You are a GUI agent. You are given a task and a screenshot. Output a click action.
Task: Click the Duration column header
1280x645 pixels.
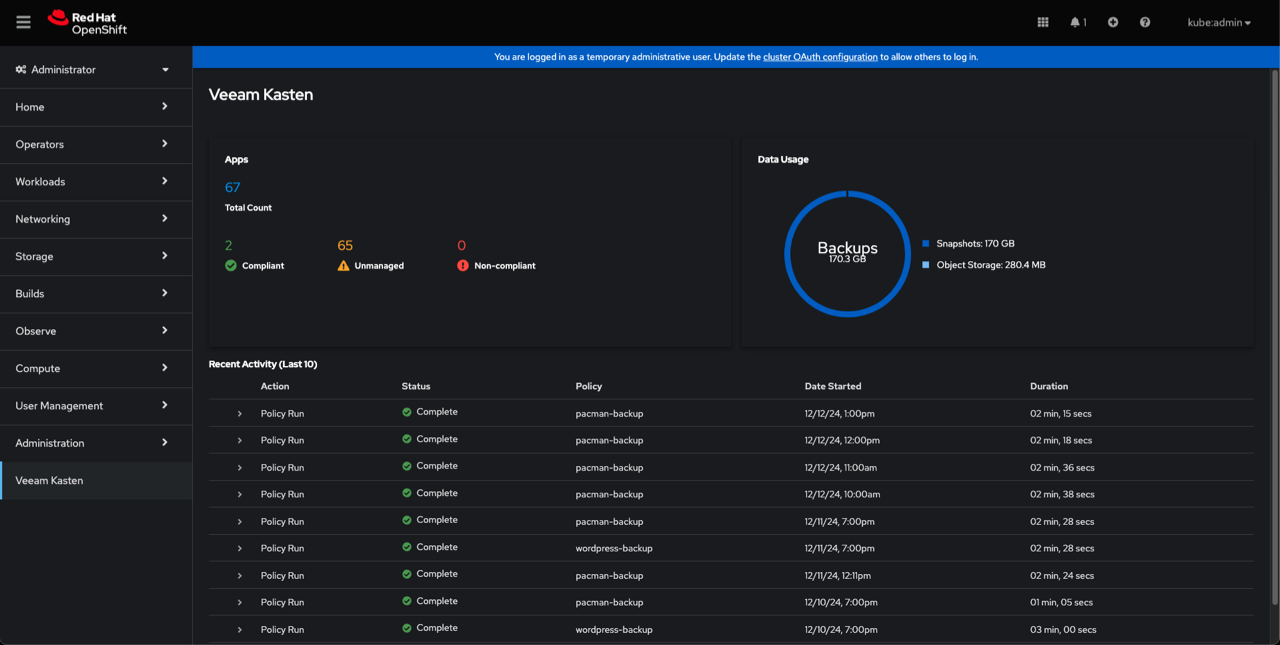point(1049,386)
